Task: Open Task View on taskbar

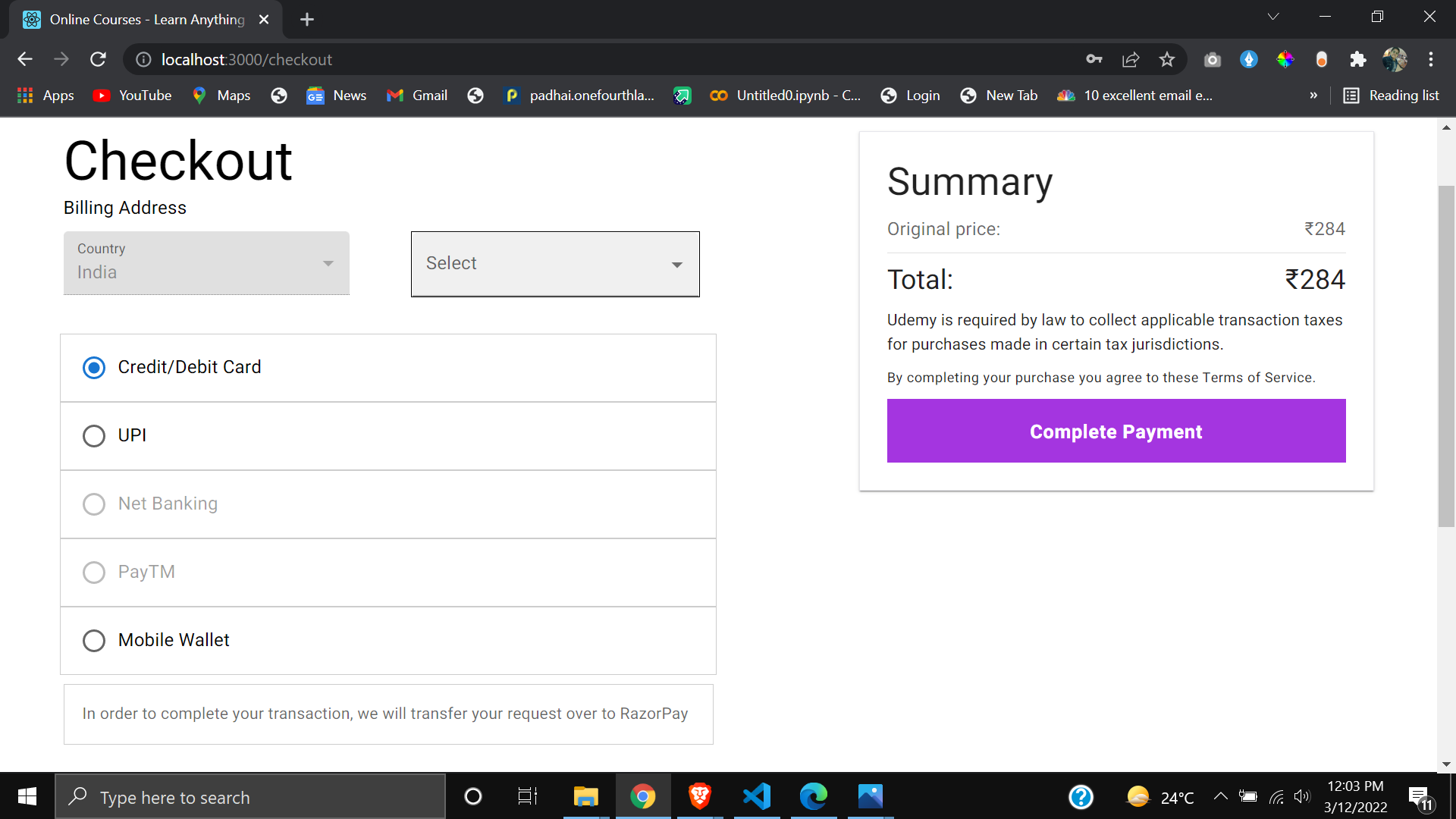Action: 528,796
